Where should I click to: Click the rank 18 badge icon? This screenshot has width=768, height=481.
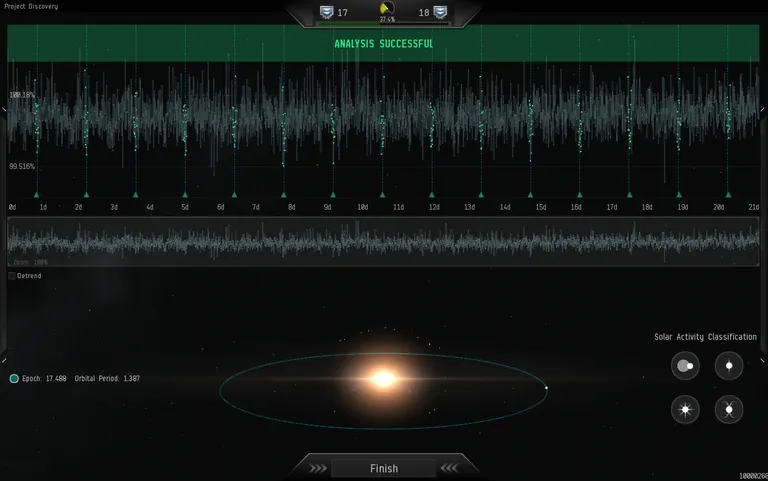440,12
